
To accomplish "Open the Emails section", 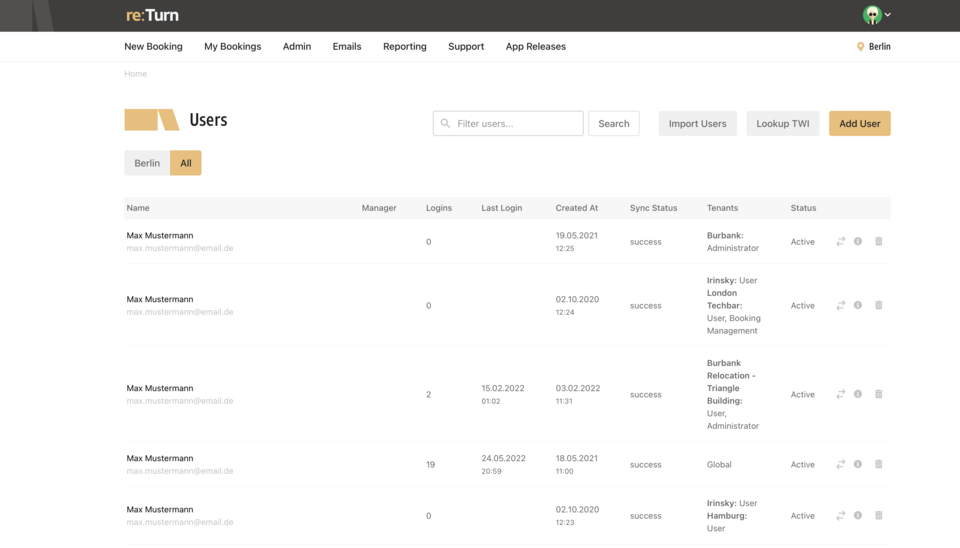I will (x=347, y=47).
